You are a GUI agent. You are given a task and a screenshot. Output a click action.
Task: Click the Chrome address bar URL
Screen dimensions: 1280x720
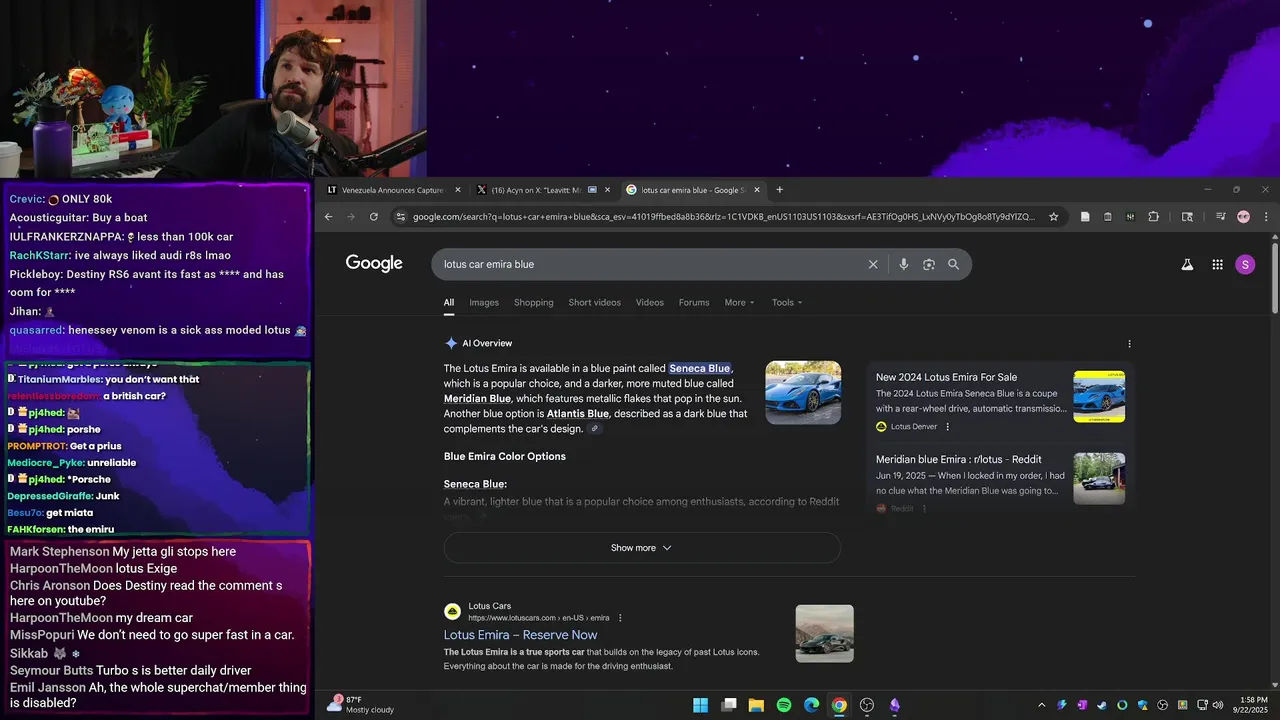pos(724,217)
